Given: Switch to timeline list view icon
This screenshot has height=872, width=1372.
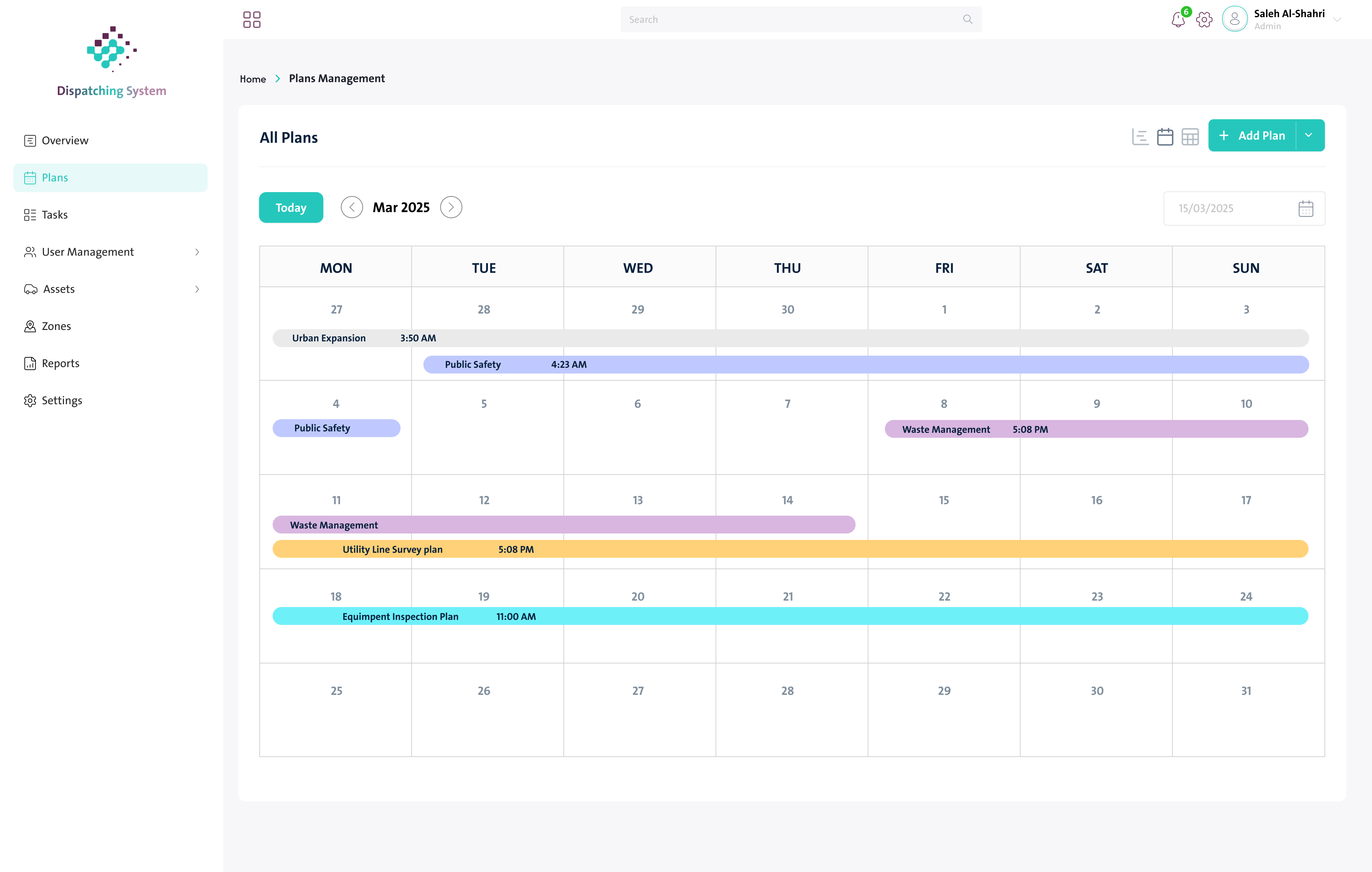Looking at the screenshot, I should (x=1140, y=137).
